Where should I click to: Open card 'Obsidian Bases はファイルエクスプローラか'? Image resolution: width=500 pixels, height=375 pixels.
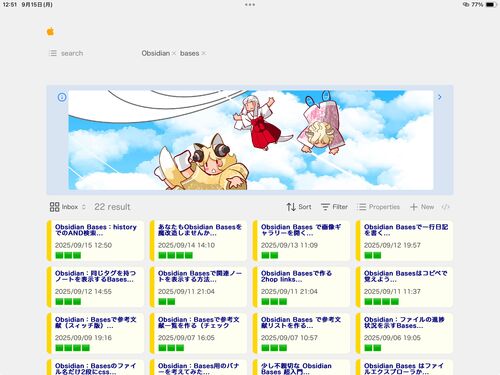(x=405, y=367)
